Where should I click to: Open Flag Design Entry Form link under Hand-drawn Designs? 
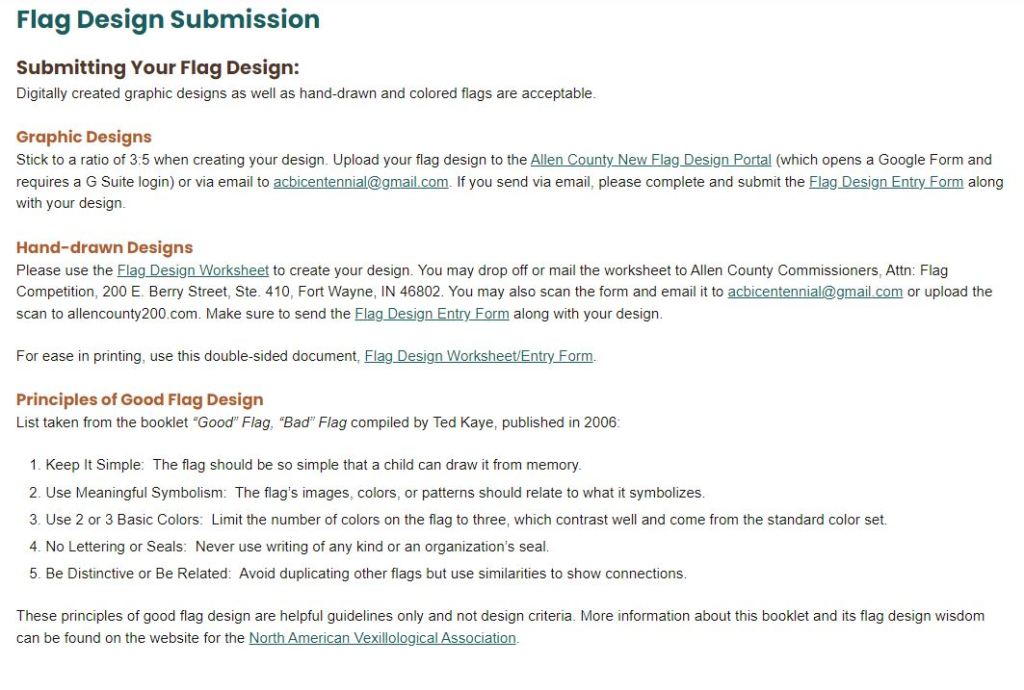(x=432, y=314)
